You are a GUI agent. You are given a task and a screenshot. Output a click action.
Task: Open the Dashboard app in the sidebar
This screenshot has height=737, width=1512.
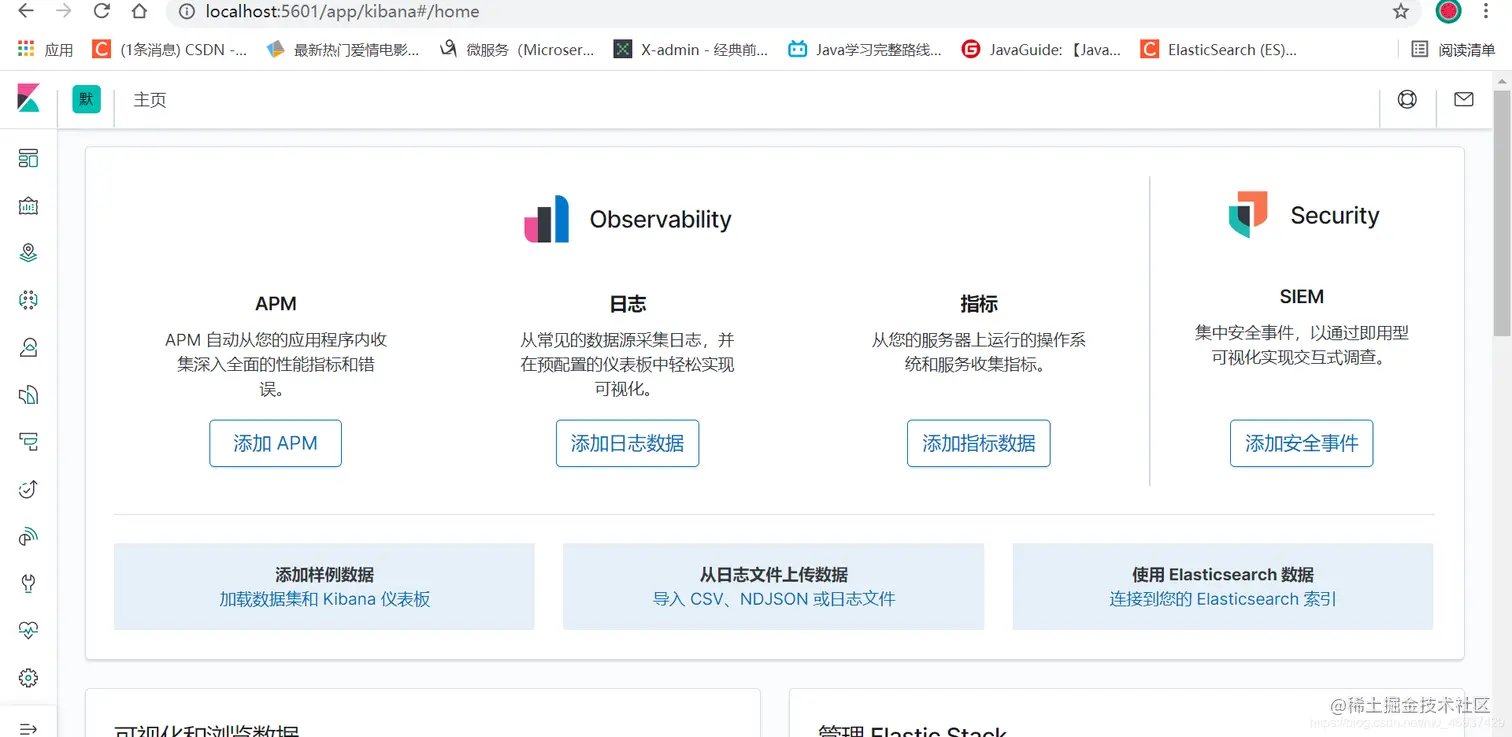29,157
